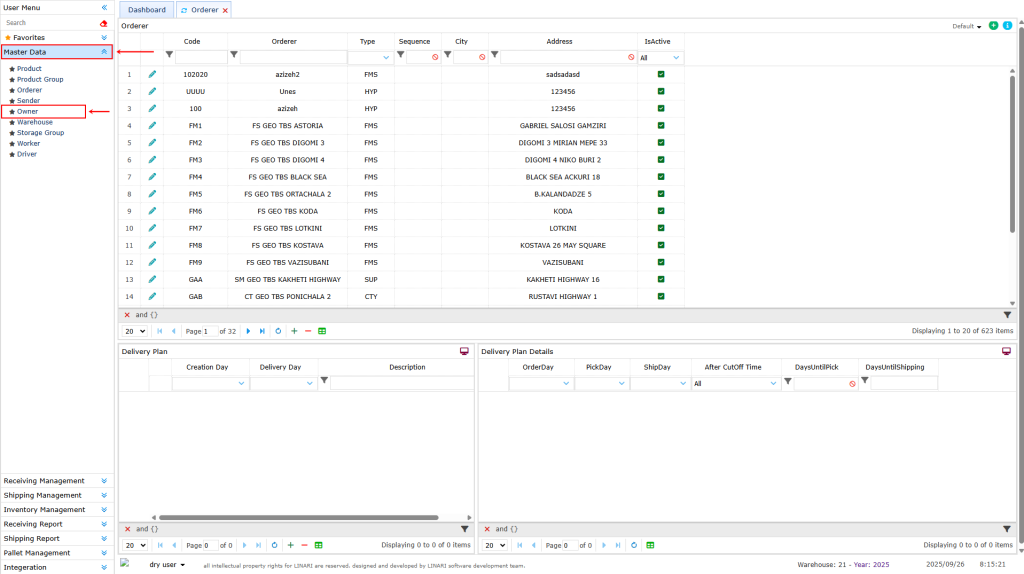
Task: Collapse the User Menu sidebar with double-chevron icon
Action: (104, 7)
